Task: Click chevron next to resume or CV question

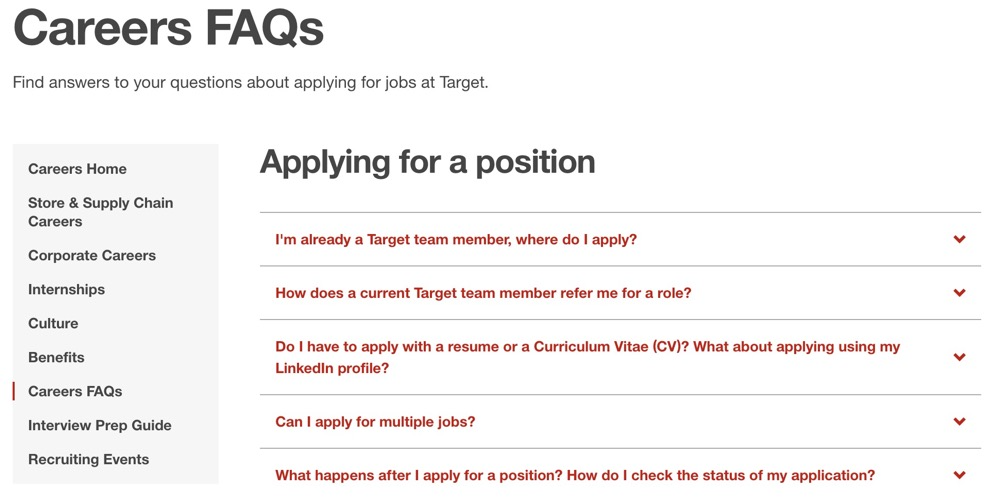Action: (x=960, y=357)
